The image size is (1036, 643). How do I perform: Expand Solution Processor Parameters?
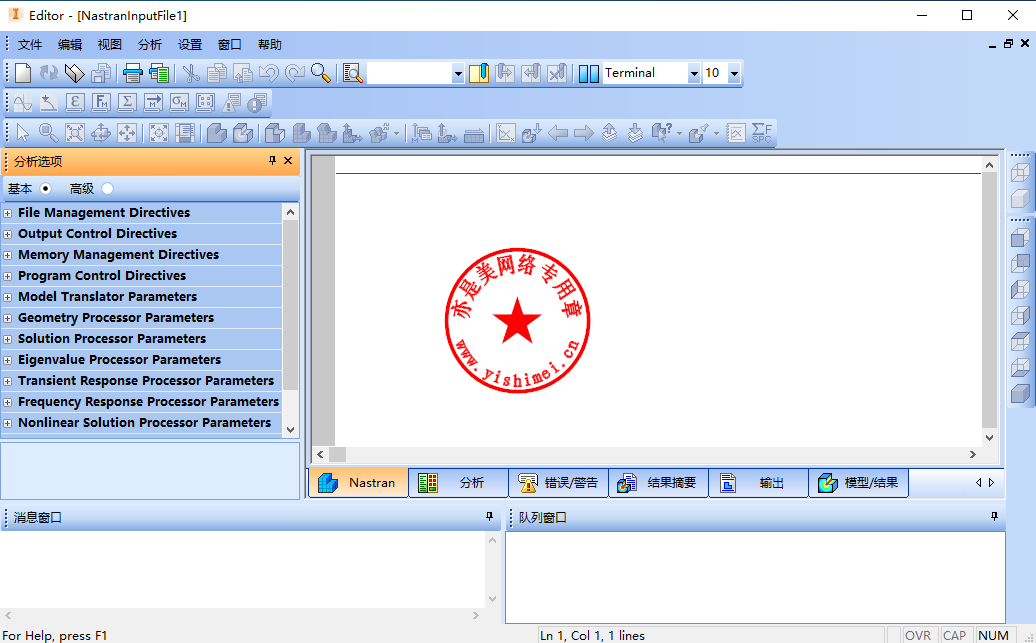tap(7, 340)
